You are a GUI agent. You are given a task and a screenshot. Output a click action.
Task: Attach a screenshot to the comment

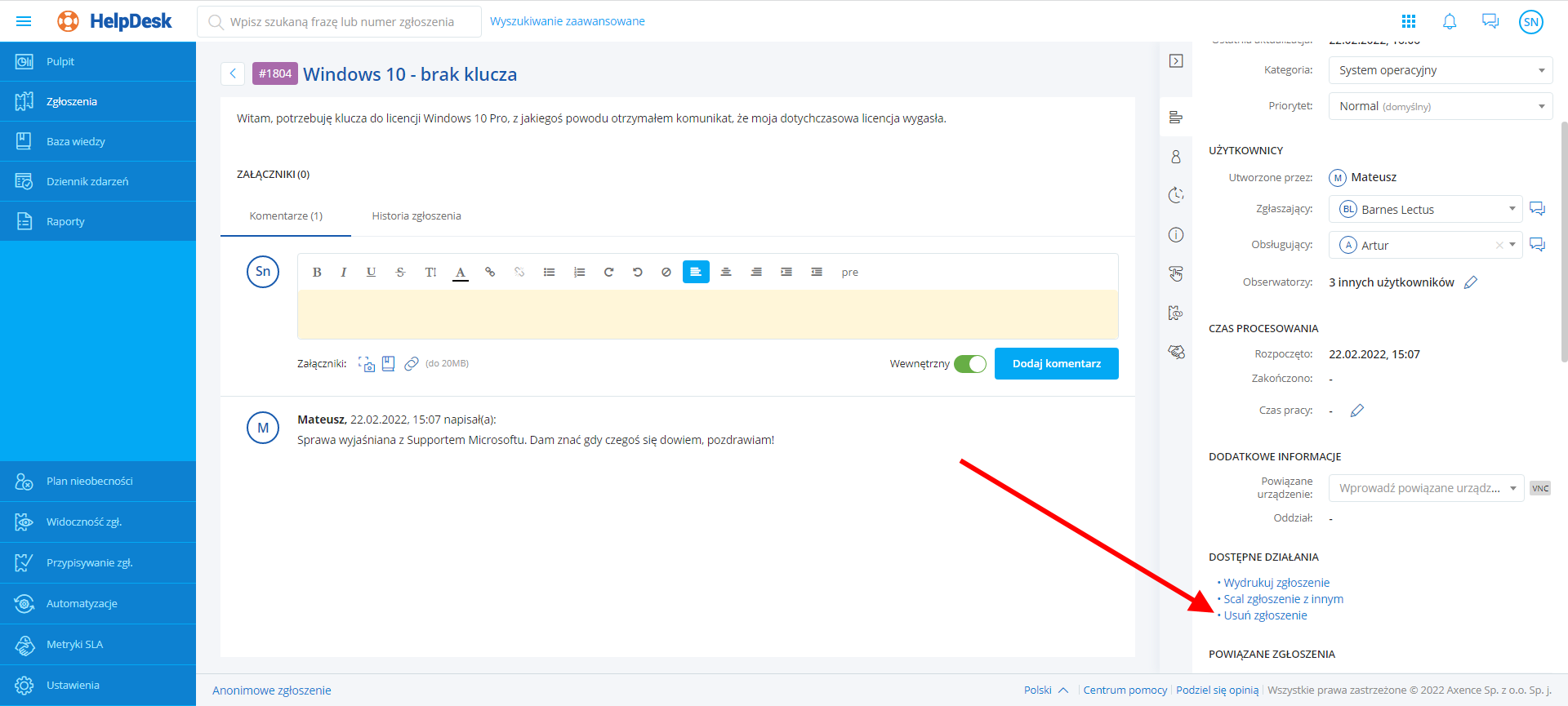(x=367, y=364)
